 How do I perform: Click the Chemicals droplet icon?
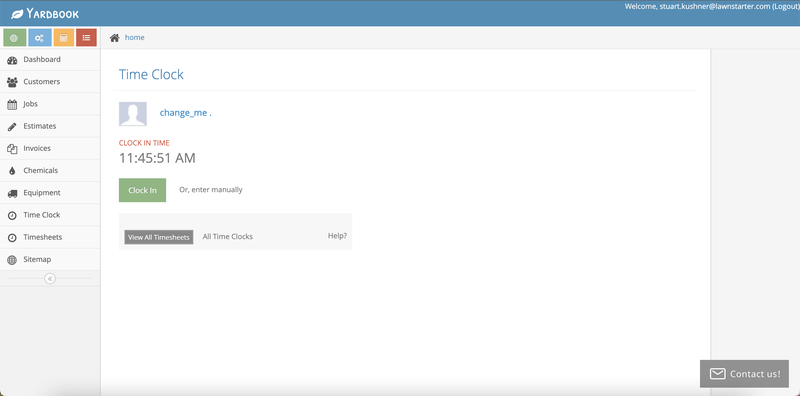coord(12,171)
